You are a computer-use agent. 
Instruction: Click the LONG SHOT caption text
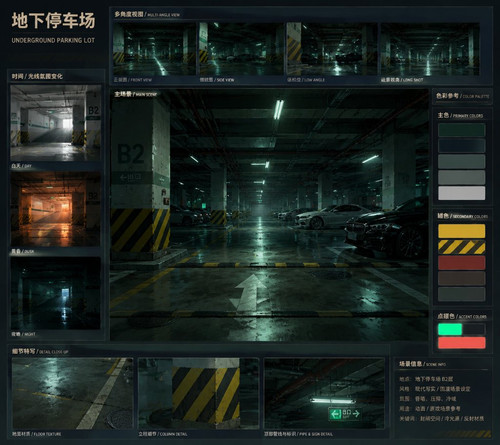click(x=402, y=80)
